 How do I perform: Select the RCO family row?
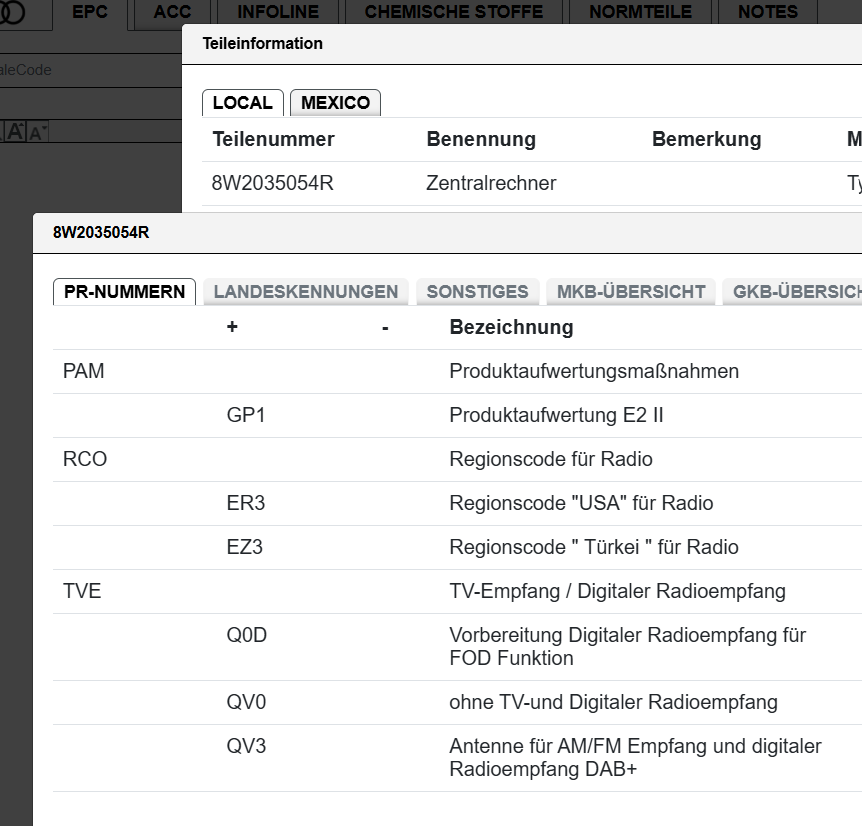(x=85, y=459)
